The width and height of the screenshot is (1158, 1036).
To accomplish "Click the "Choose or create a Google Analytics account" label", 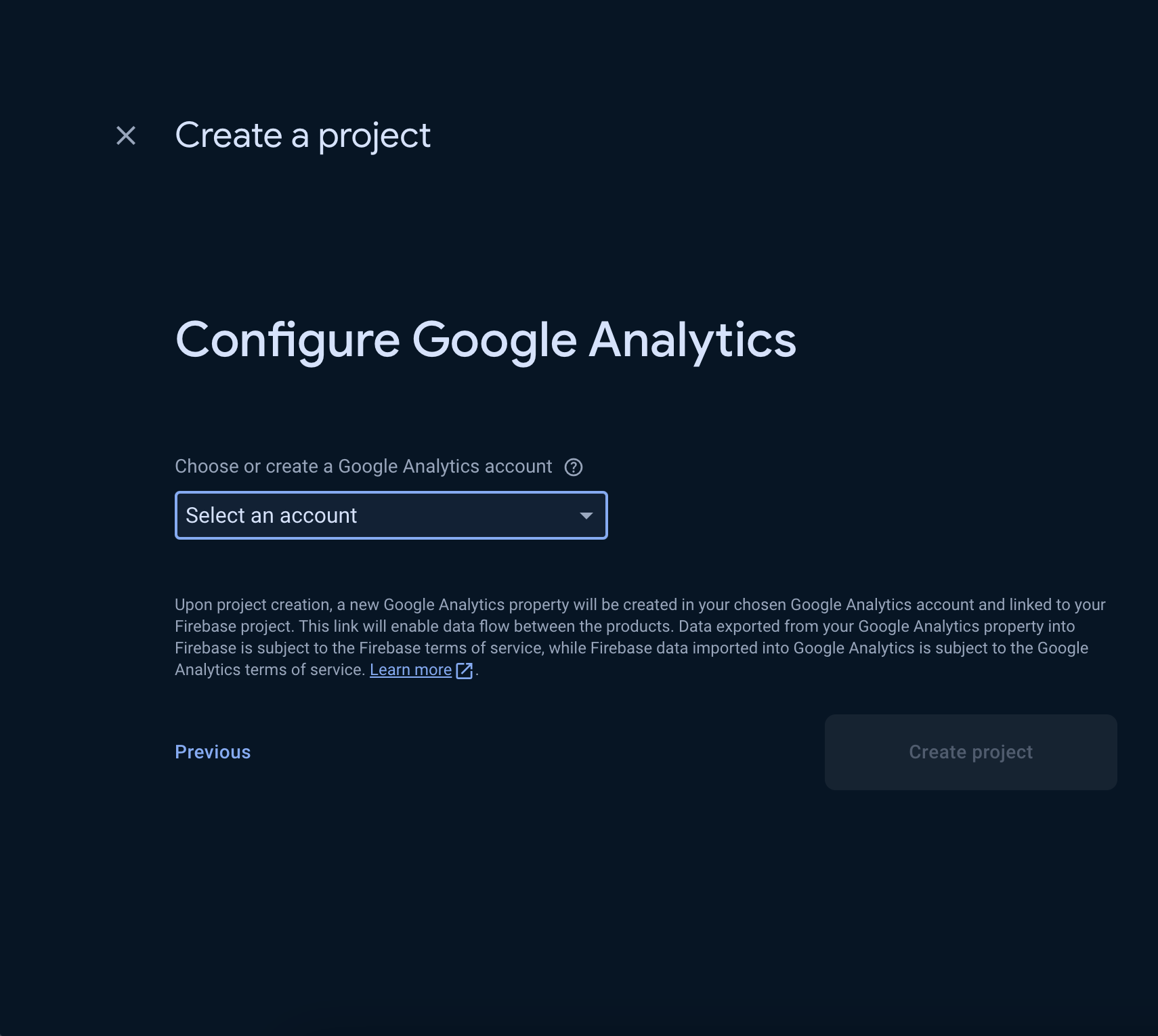I will tap(363, 467).
